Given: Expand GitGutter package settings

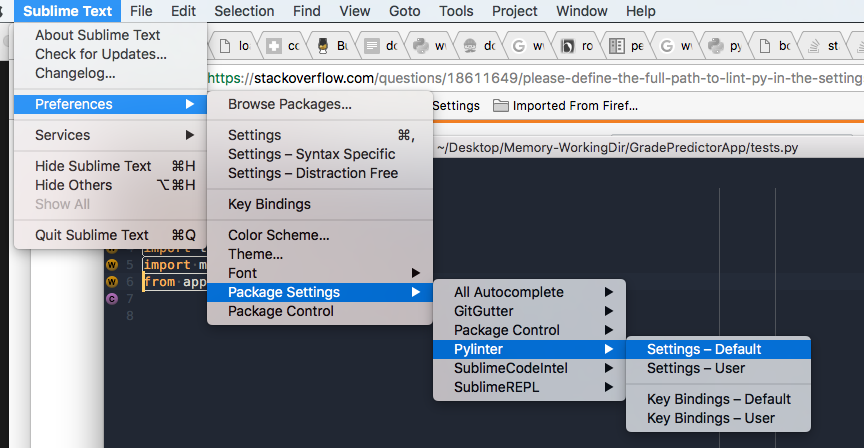Looking at the screenshot, I should (x=529, y=311).
